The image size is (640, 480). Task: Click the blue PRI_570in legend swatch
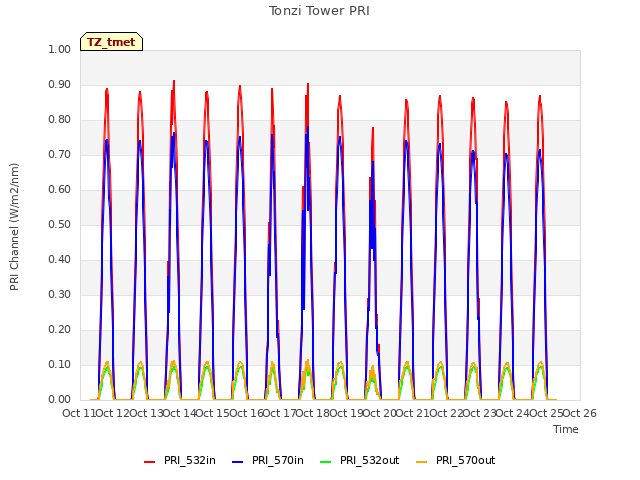[238, 462]
